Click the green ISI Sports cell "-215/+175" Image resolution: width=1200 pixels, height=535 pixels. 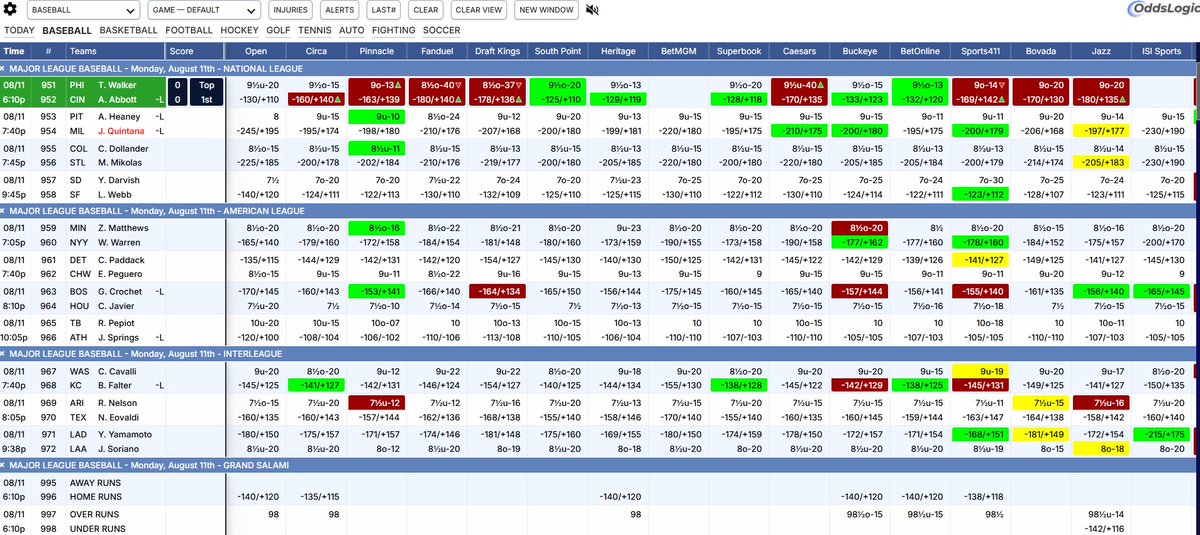coord(1161,435)
